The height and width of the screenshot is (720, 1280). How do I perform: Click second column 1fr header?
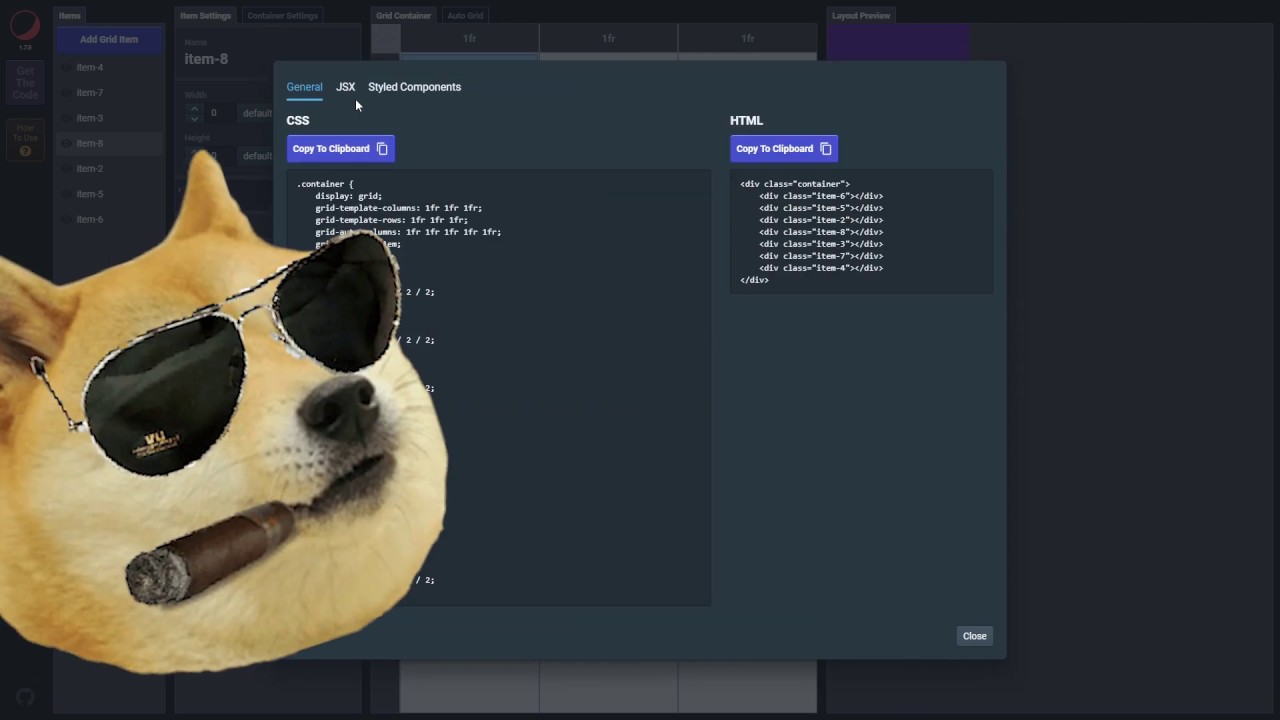pos(608,39)
